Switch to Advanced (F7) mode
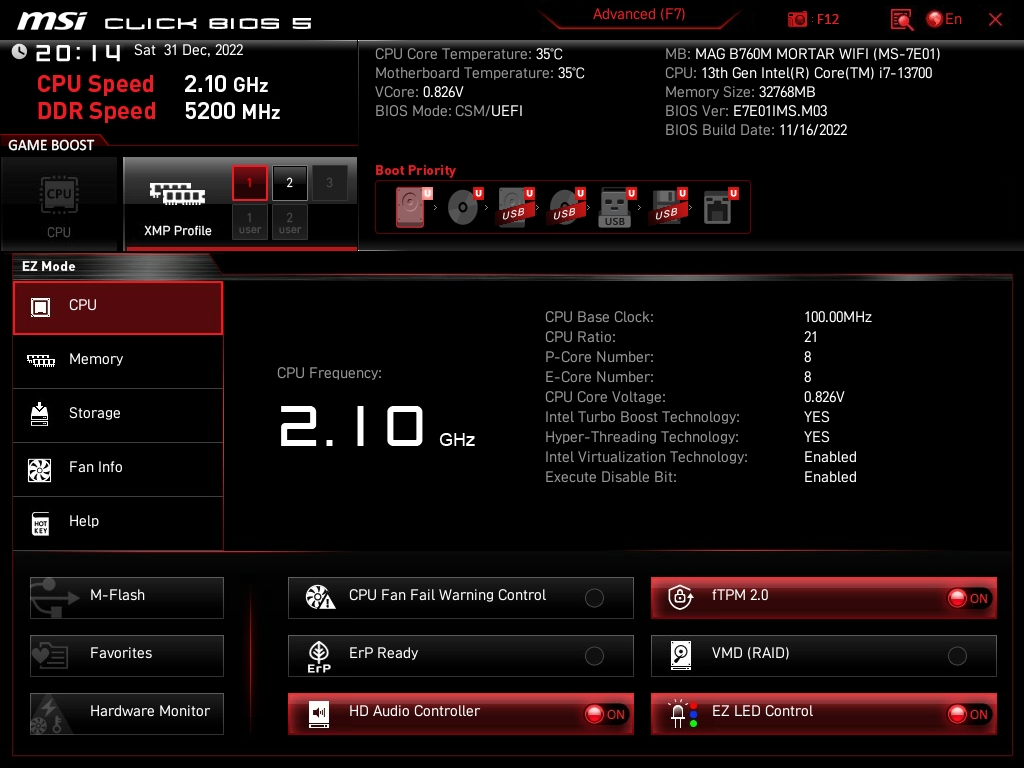Image resolution: width=1024 pixels, height=768 pixels. click(639, 14)
